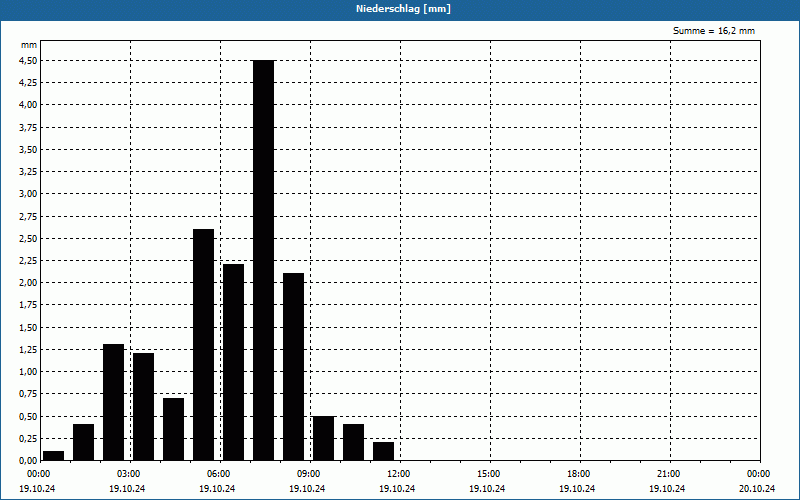Select the 0,50 mm bar just after 09:00
800x500 pixels.
[x=323, y=438]
